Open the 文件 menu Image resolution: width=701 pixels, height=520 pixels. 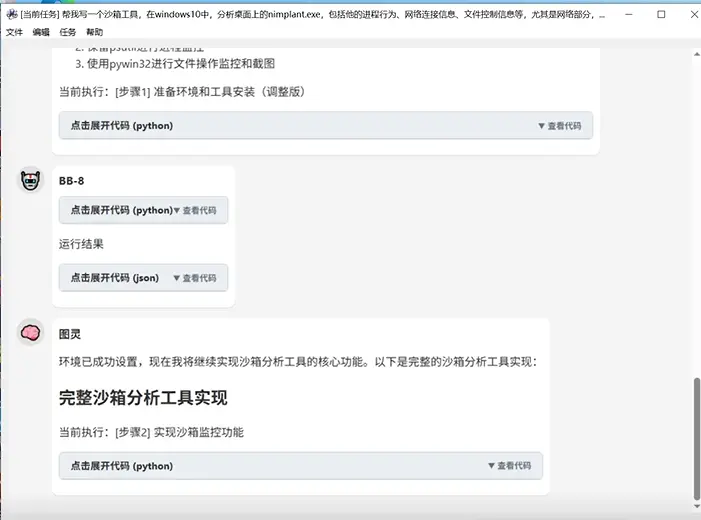click(x=14, y=32)
